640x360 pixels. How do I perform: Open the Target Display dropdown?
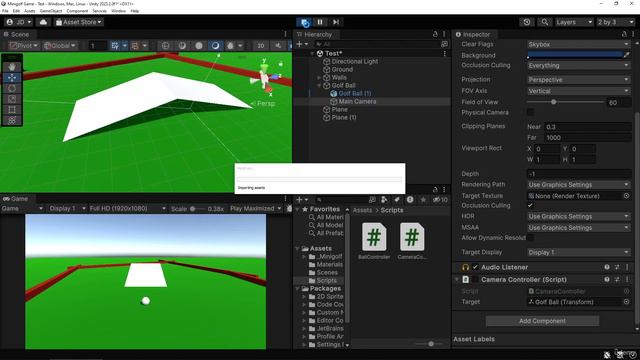pos(578,252)
